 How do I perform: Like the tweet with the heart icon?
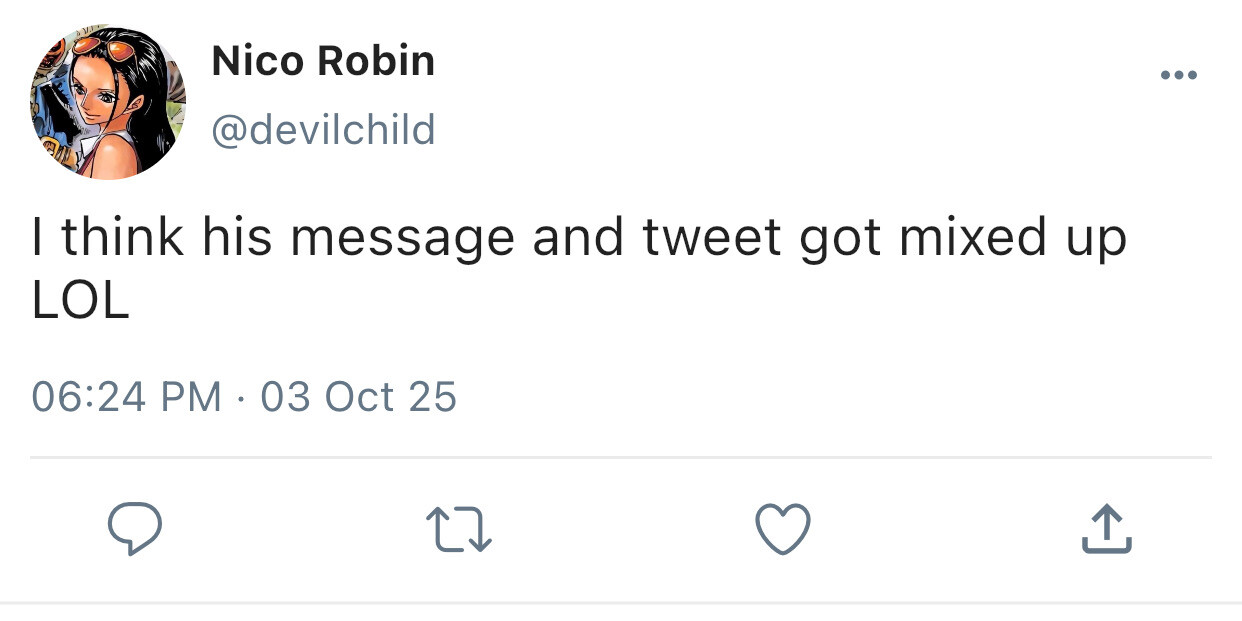pos(782,529)
